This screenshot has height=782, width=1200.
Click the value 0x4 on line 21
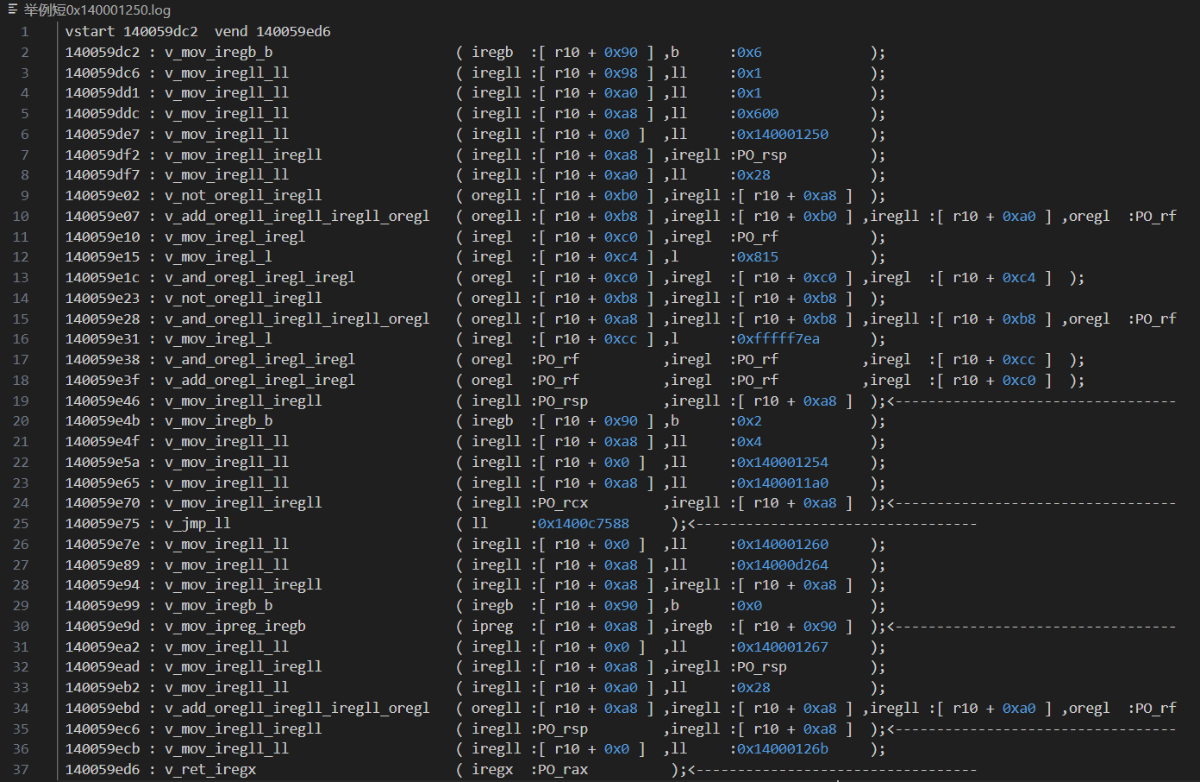coord(749,441)
